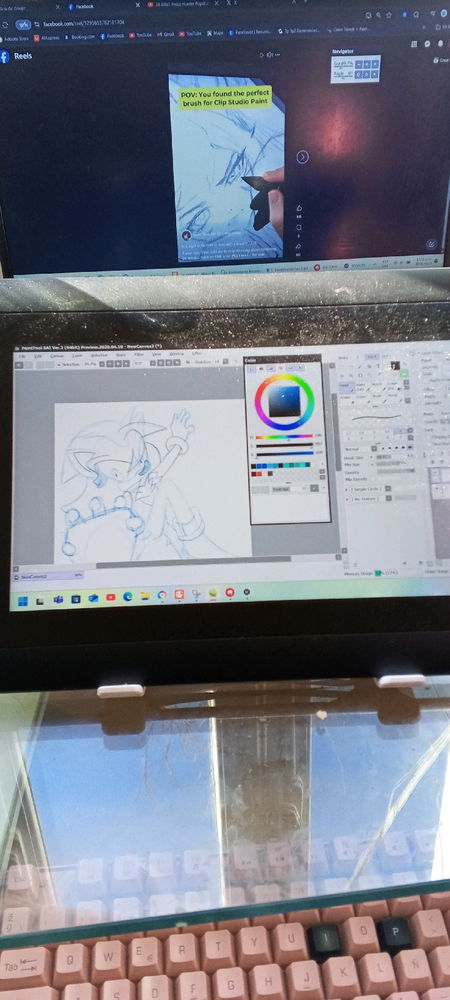Mute the reel using the speaker icon
Image resolution: width=450 pixels, height=1000 pixels.
(x=270, y=55)
